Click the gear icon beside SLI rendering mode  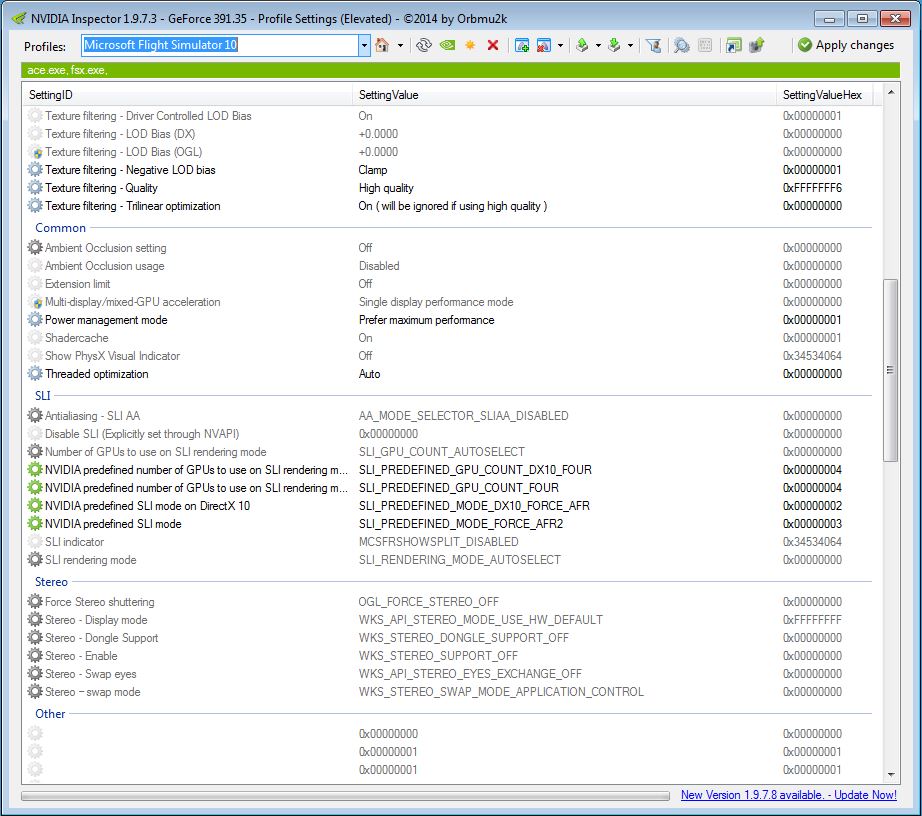[x=35, y=559]
